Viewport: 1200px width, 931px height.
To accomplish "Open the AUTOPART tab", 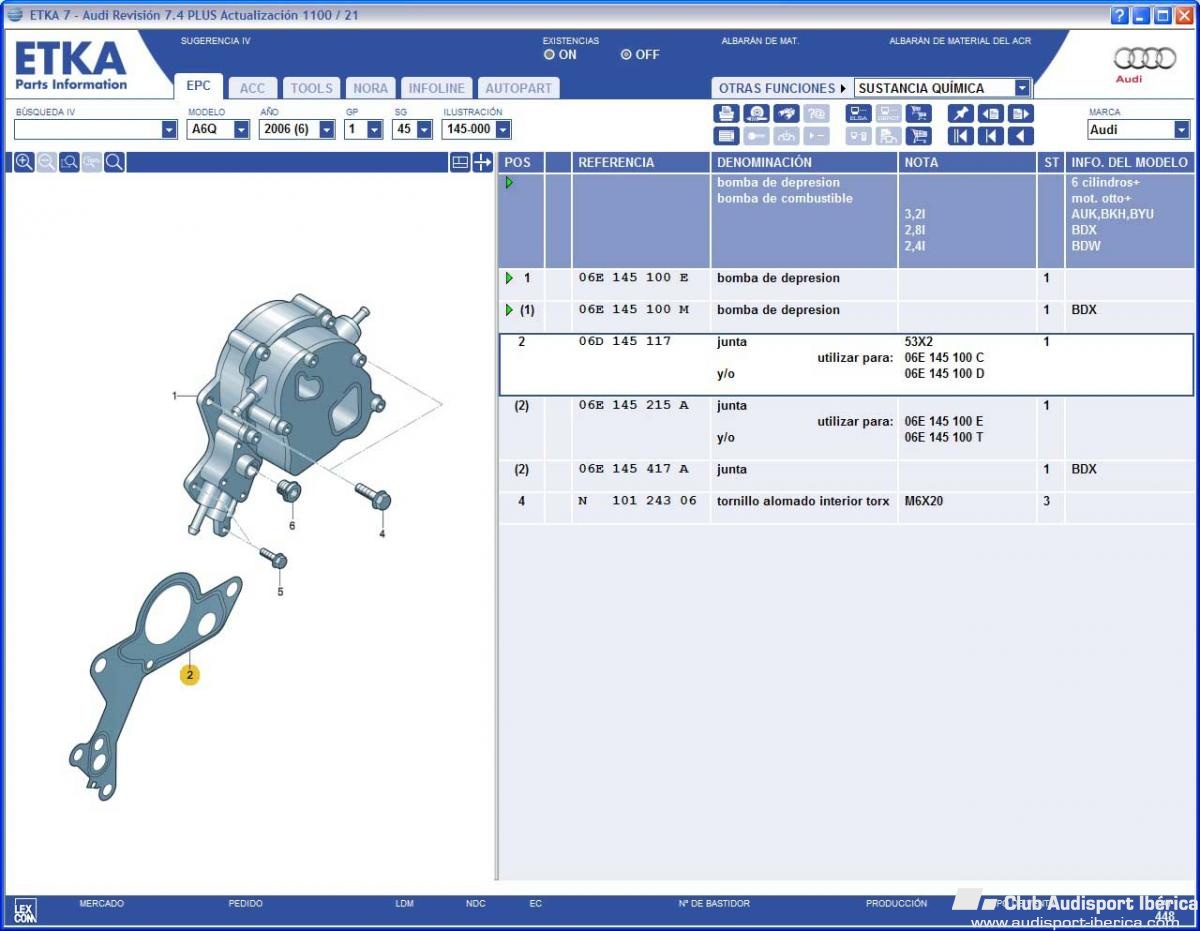I will coord(518,88).
